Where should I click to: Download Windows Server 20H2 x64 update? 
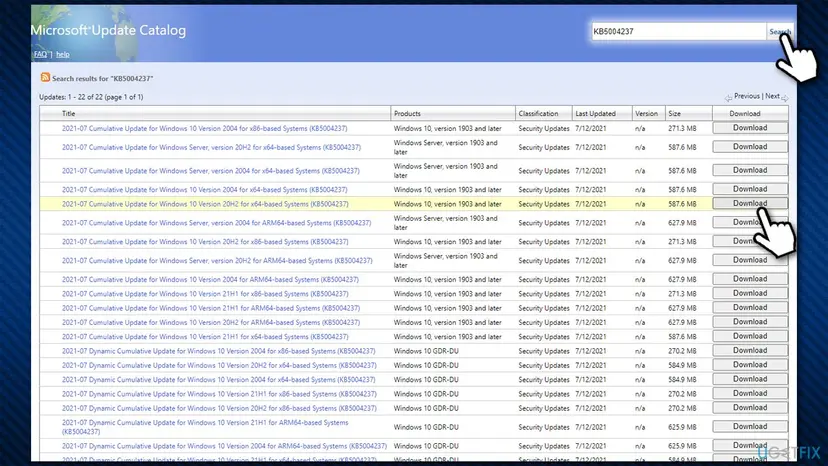point(750,147)
